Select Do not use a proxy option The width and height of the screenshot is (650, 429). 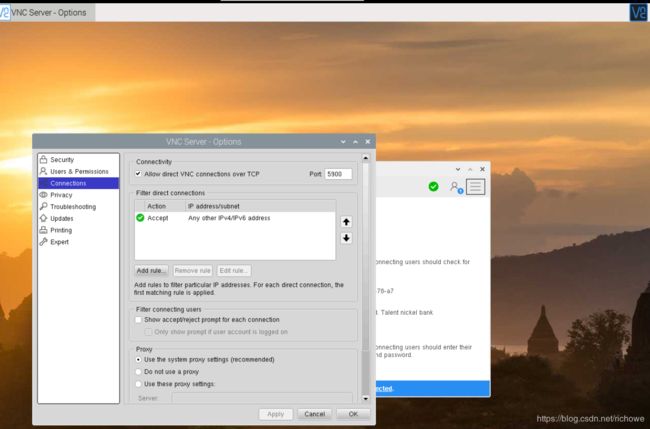(x=138, y=372)
